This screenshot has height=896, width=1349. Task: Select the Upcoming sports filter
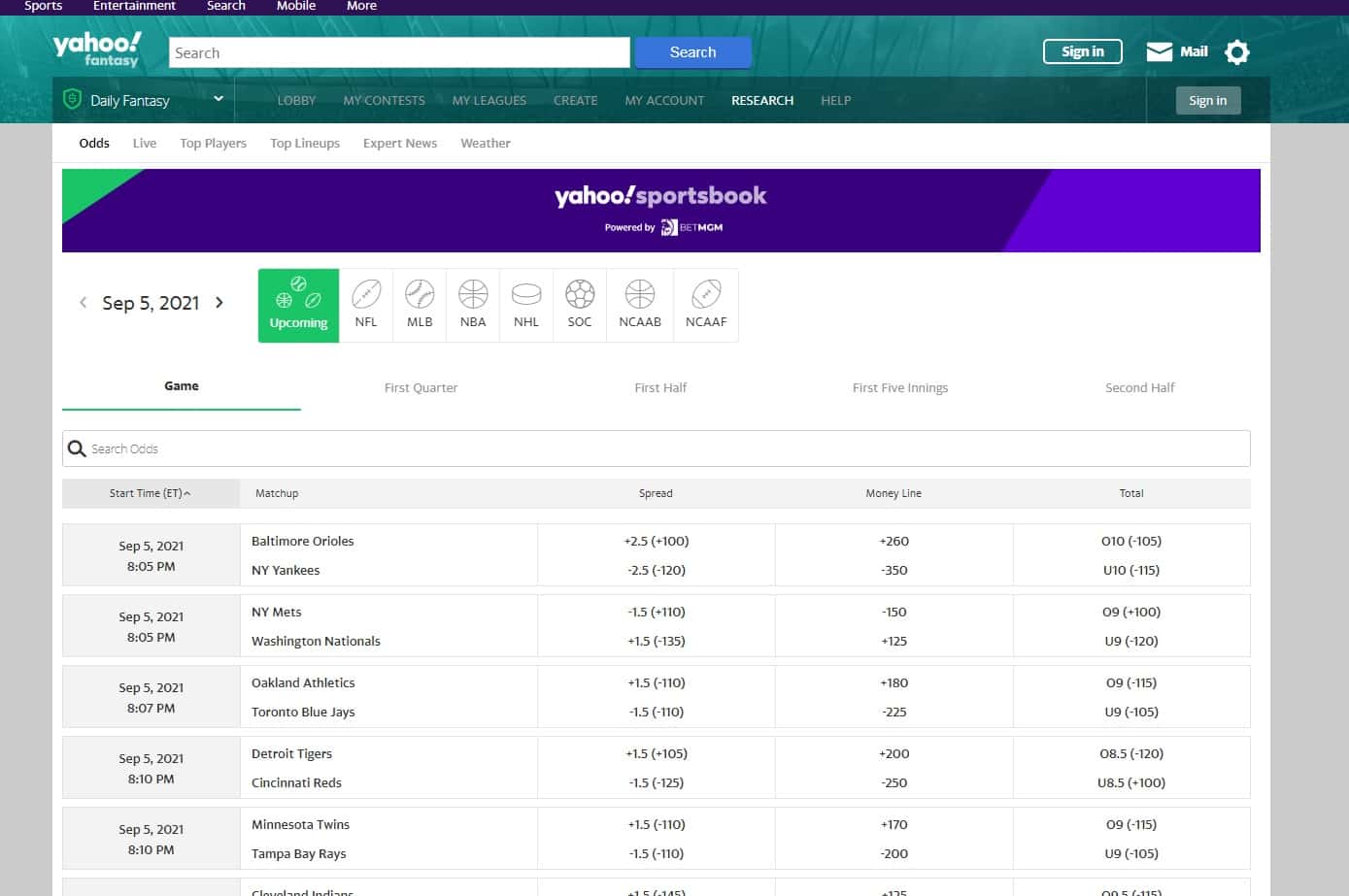[x=298, y=306]
